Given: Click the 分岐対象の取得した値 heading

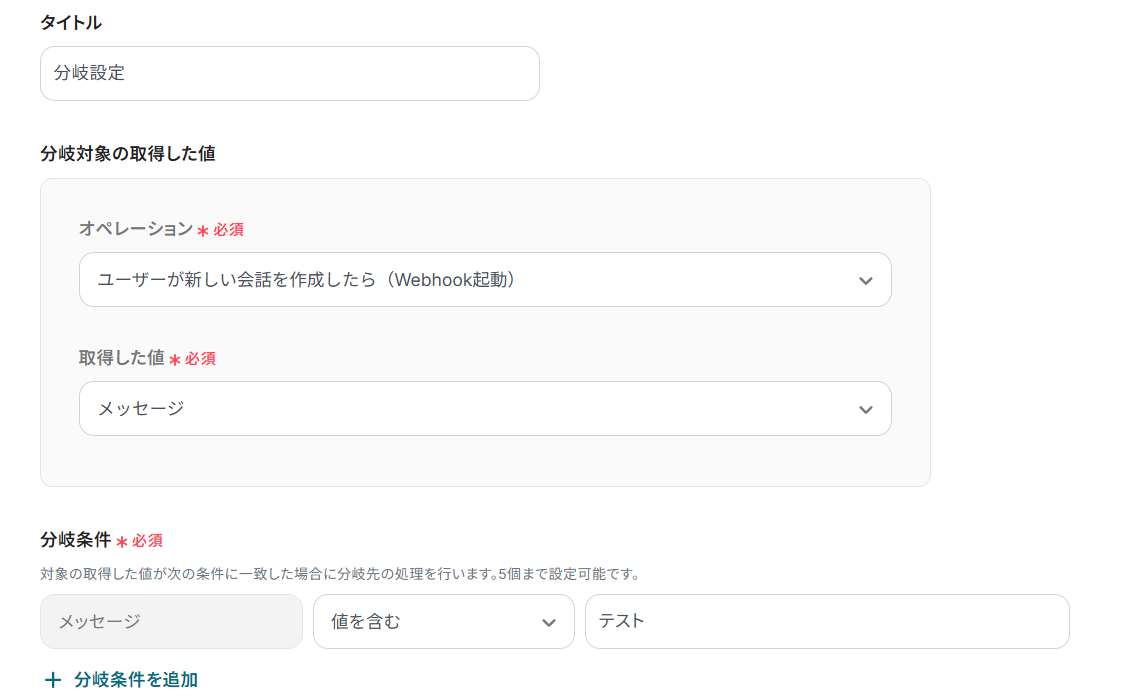Looking at the screenshot, I should pyautogui.click(x=128, y=153).
